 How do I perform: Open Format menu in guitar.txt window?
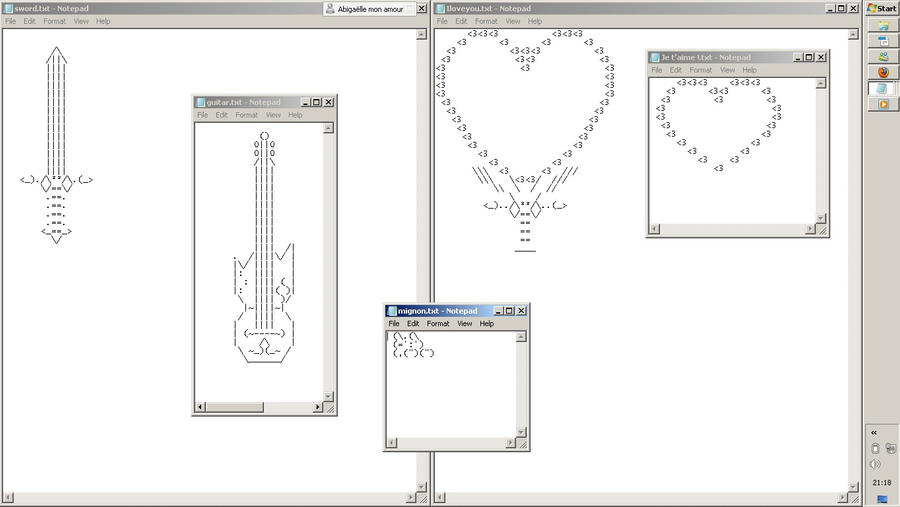coord(246,115)
